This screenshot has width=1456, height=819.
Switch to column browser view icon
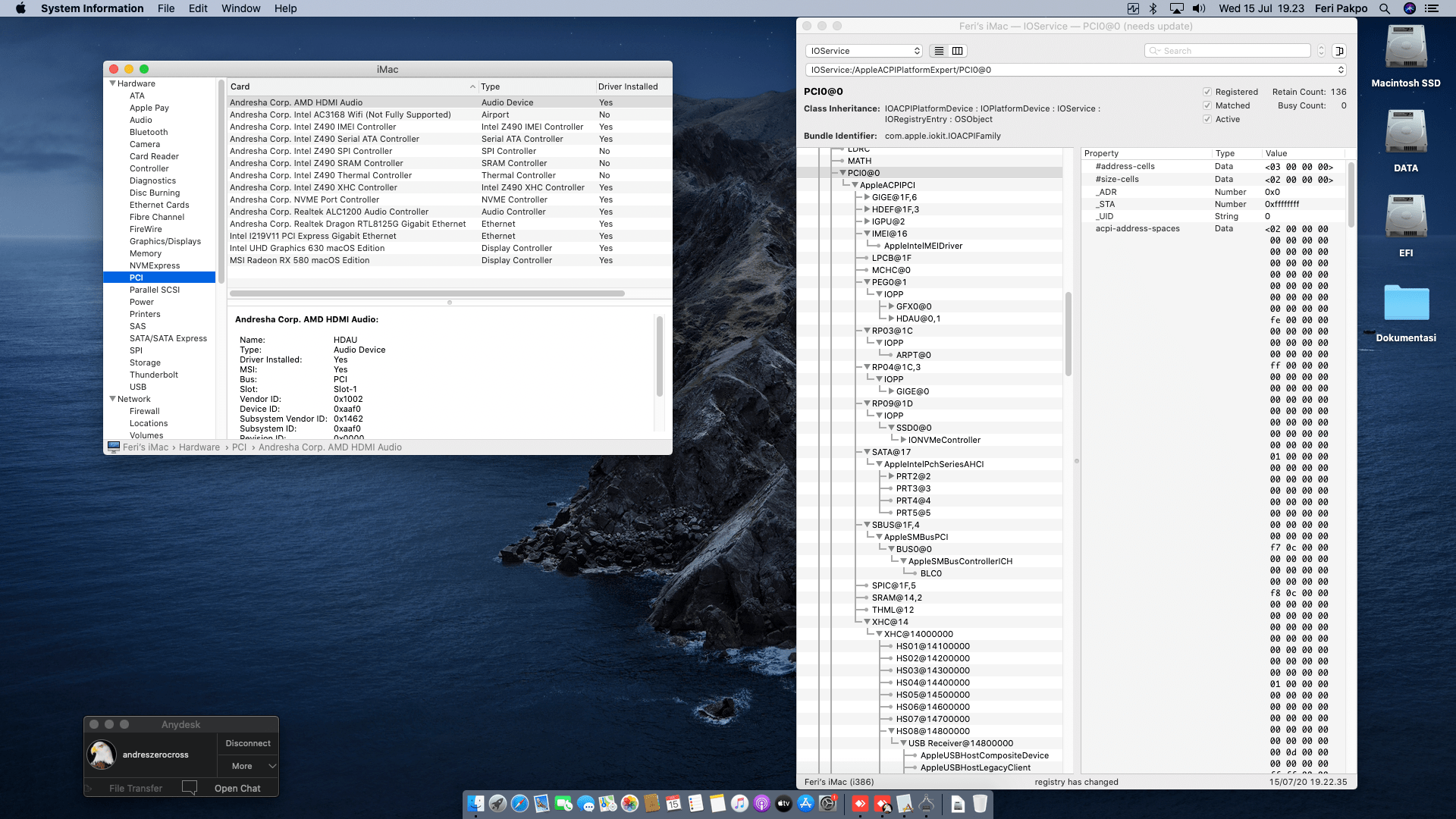coord(958,51)
